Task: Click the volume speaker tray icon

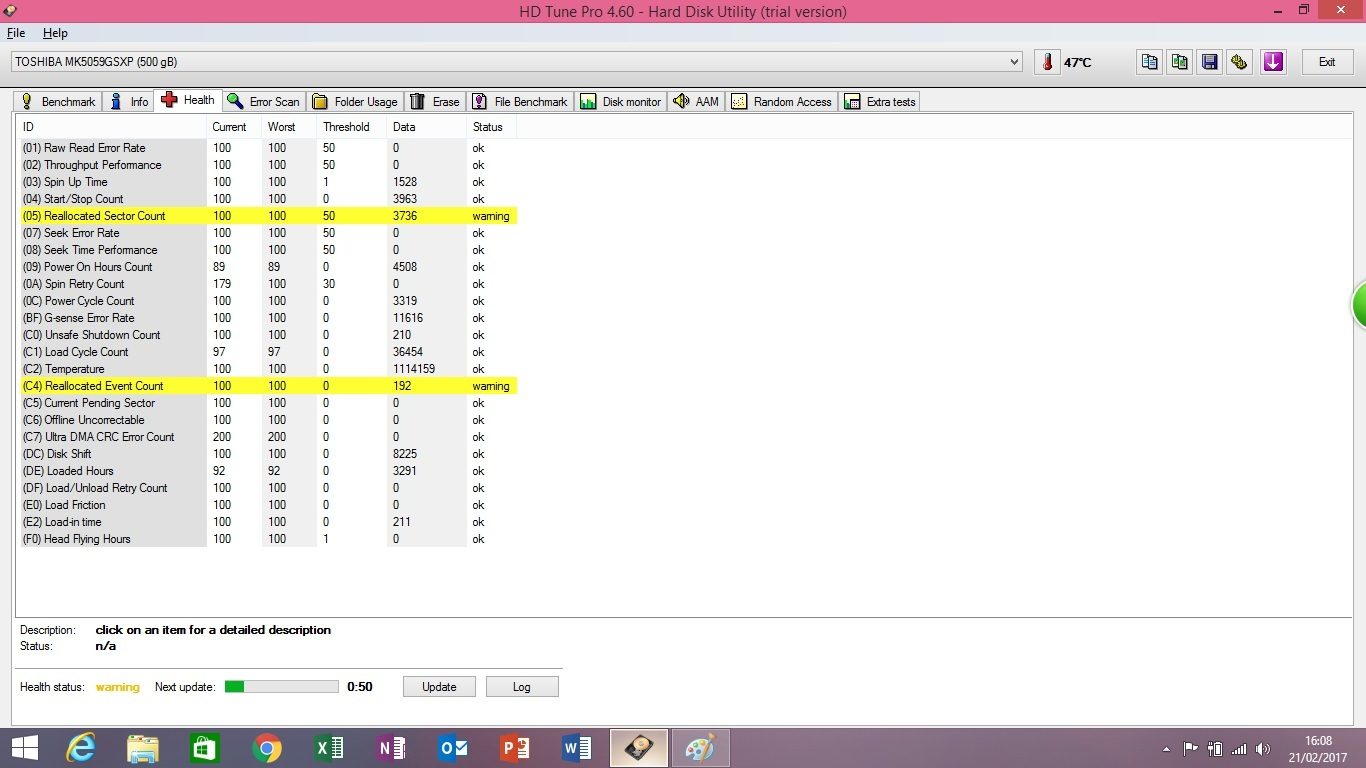Action: [x=1264, y=748]
